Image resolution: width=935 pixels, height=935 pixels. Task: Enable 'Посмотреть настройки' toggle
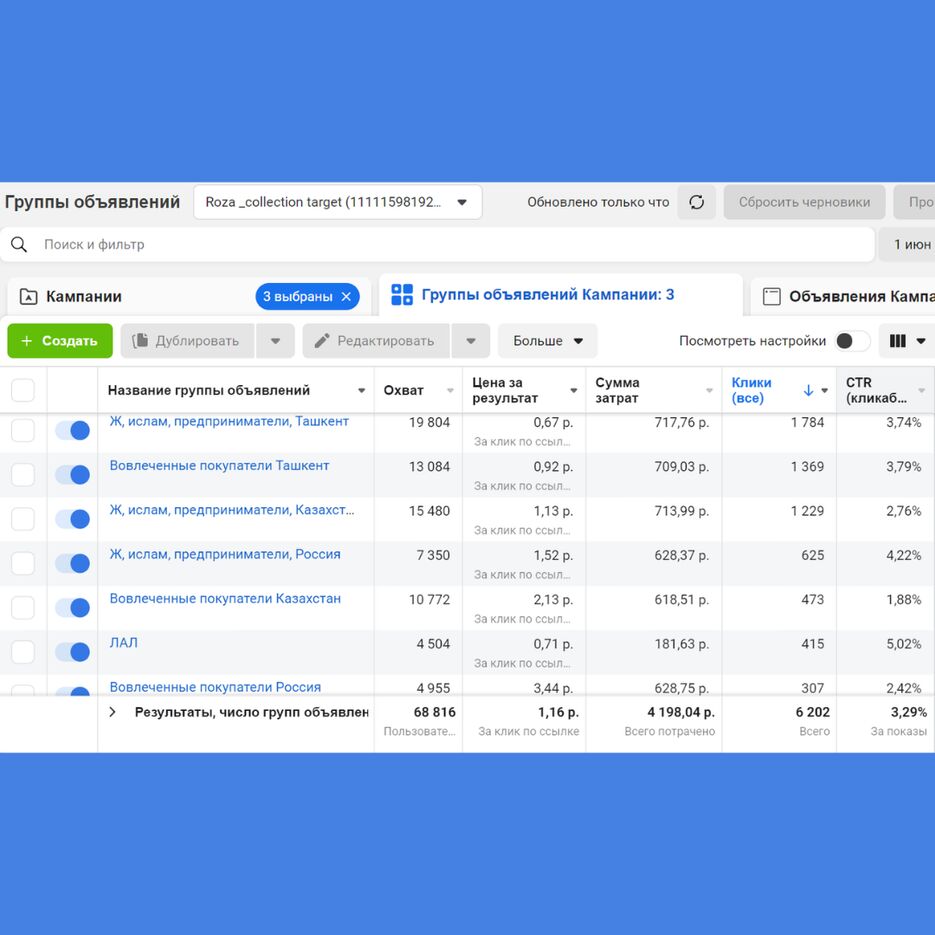click(852, 341)
